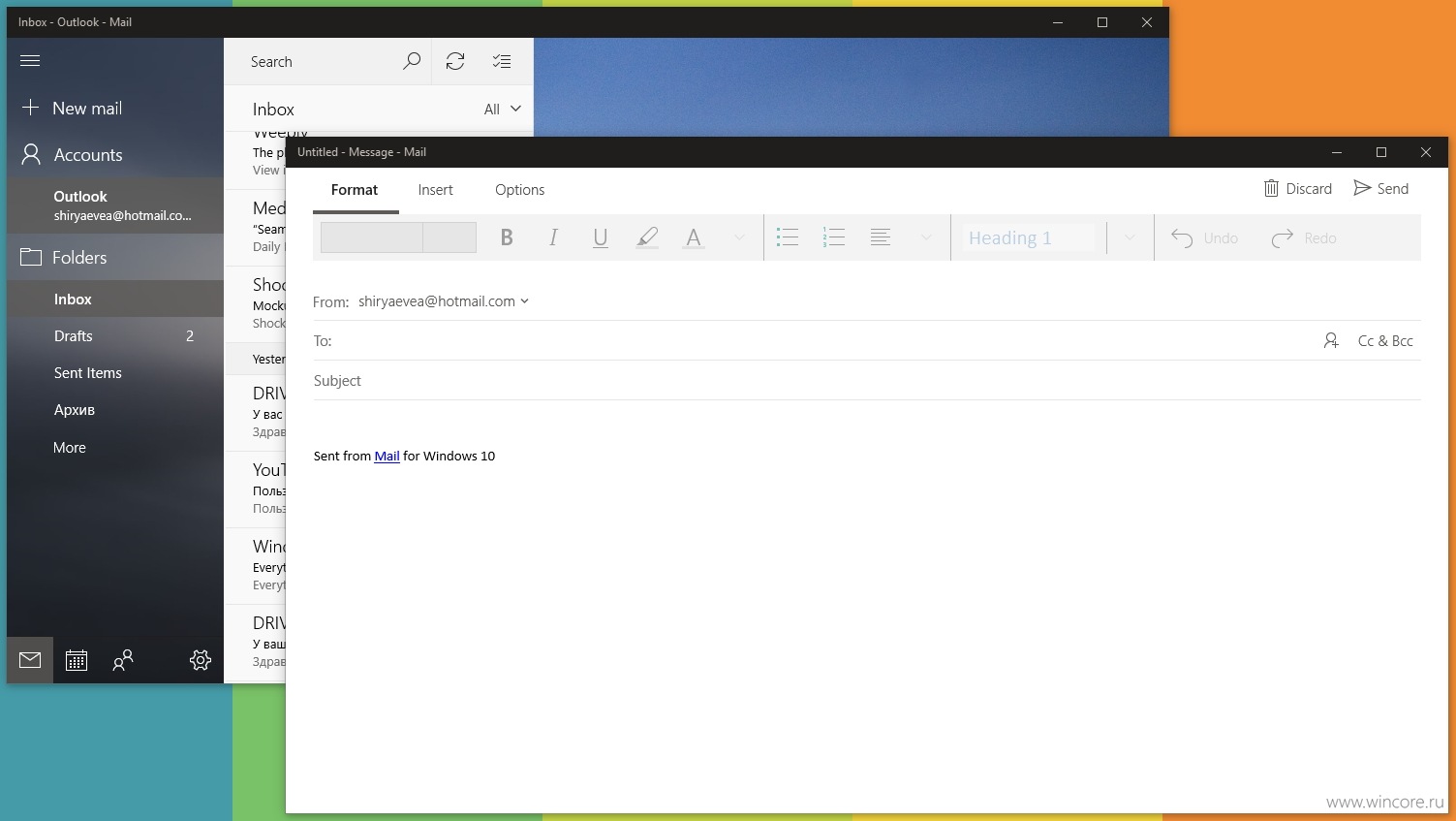Click the Redo button
This screenshot has width=1456, height=821.
click(1304, 238)
